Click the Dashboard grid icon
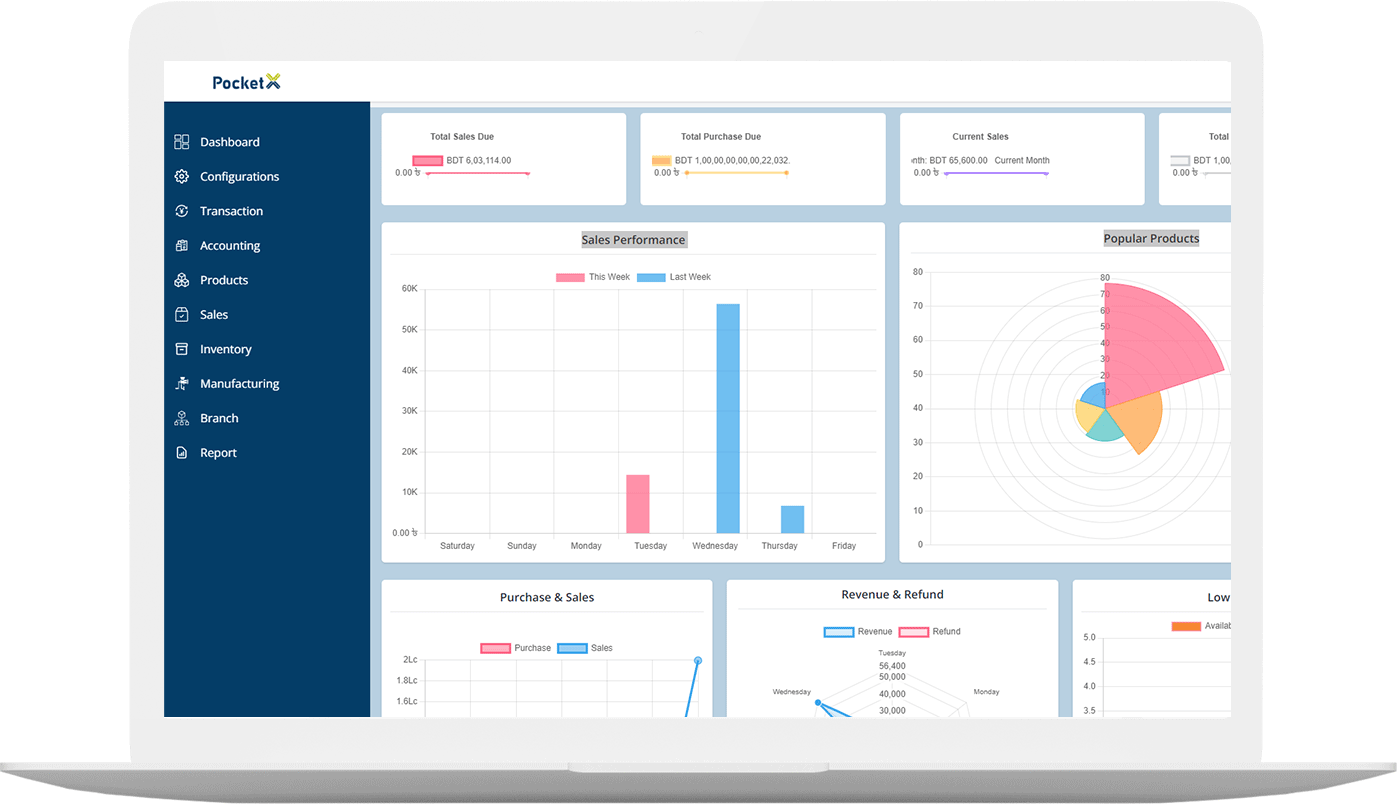 click(x=181, y=142)
